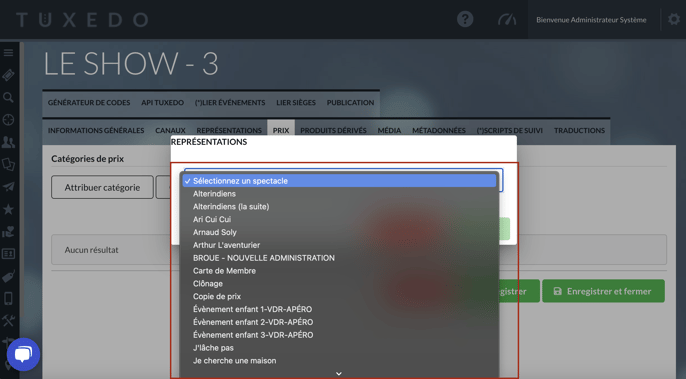Select Copie de prix option
The height and width of the screenshot is (379, 686).
pos(340,296)
